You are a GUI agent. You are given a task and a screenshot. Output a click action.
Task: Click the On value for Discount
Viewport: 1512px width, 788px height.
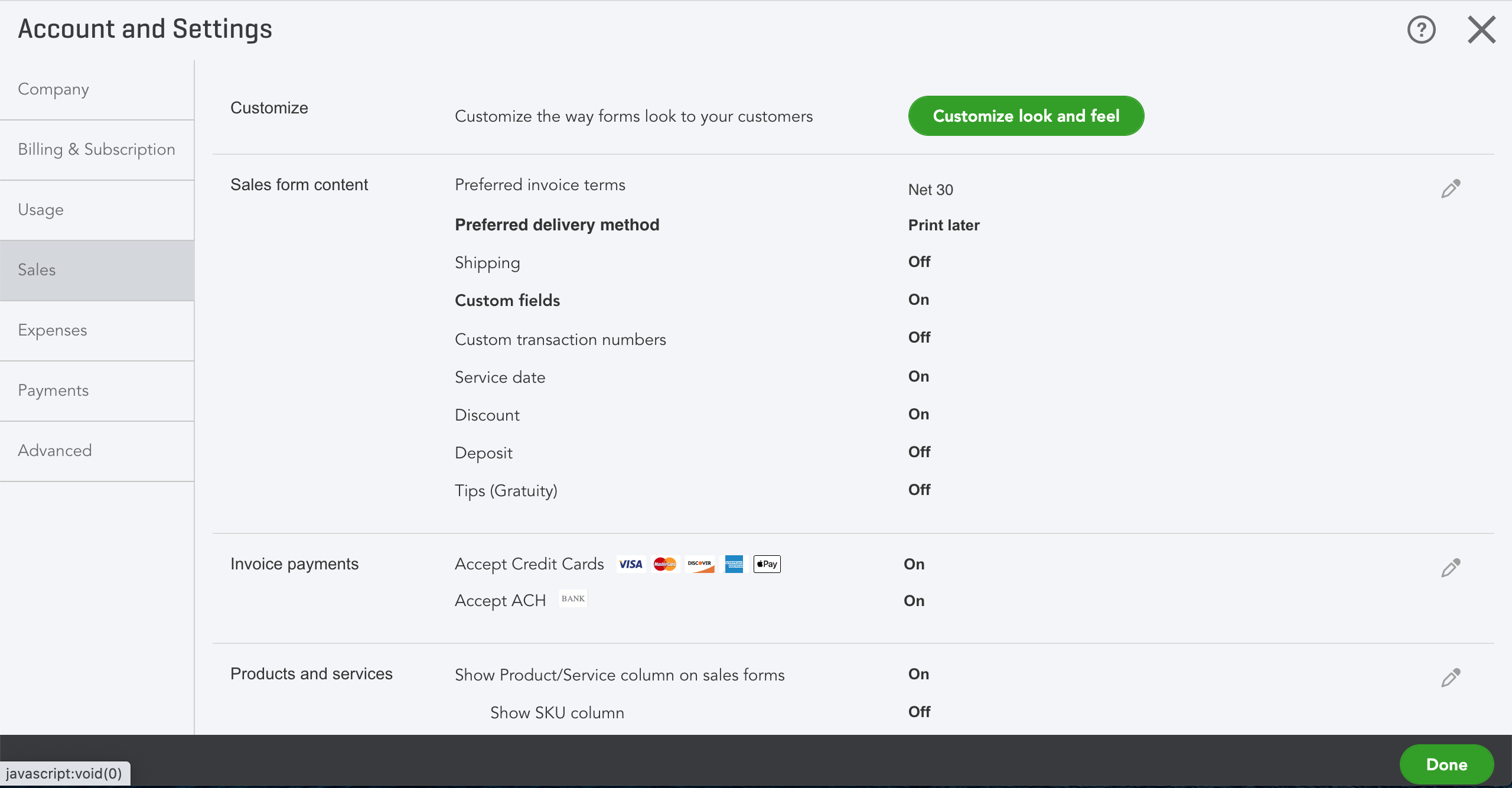pos(918,414)
